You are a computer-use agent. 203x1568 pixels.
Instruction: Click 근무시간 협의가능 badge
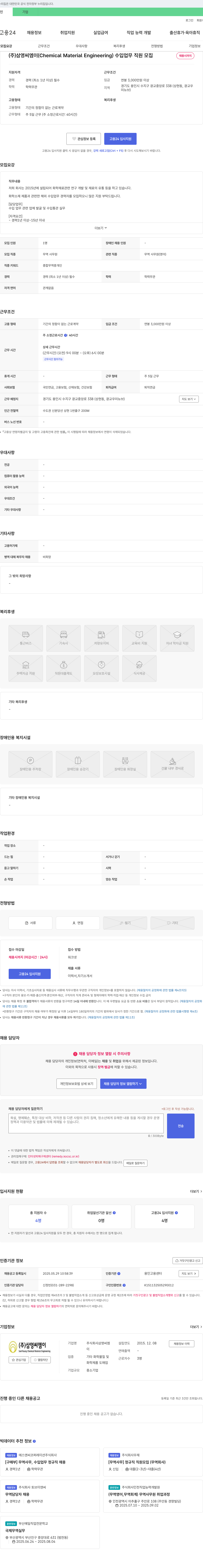pos(53,359)
